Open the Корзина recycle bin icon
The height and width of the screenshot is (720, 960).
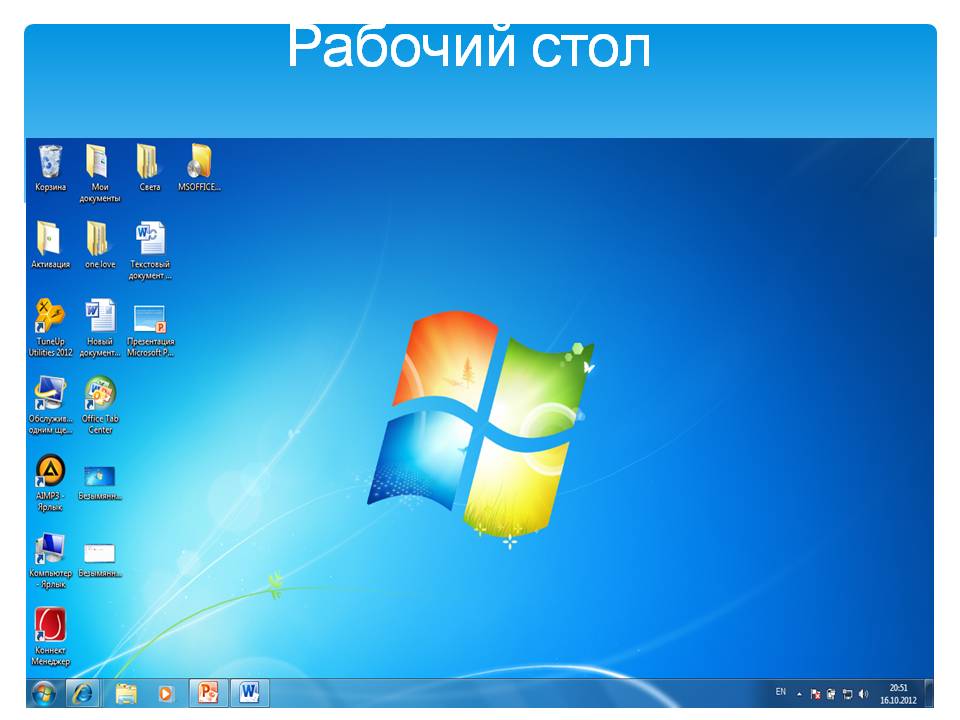pyautogui.click(x=50, y=162)
